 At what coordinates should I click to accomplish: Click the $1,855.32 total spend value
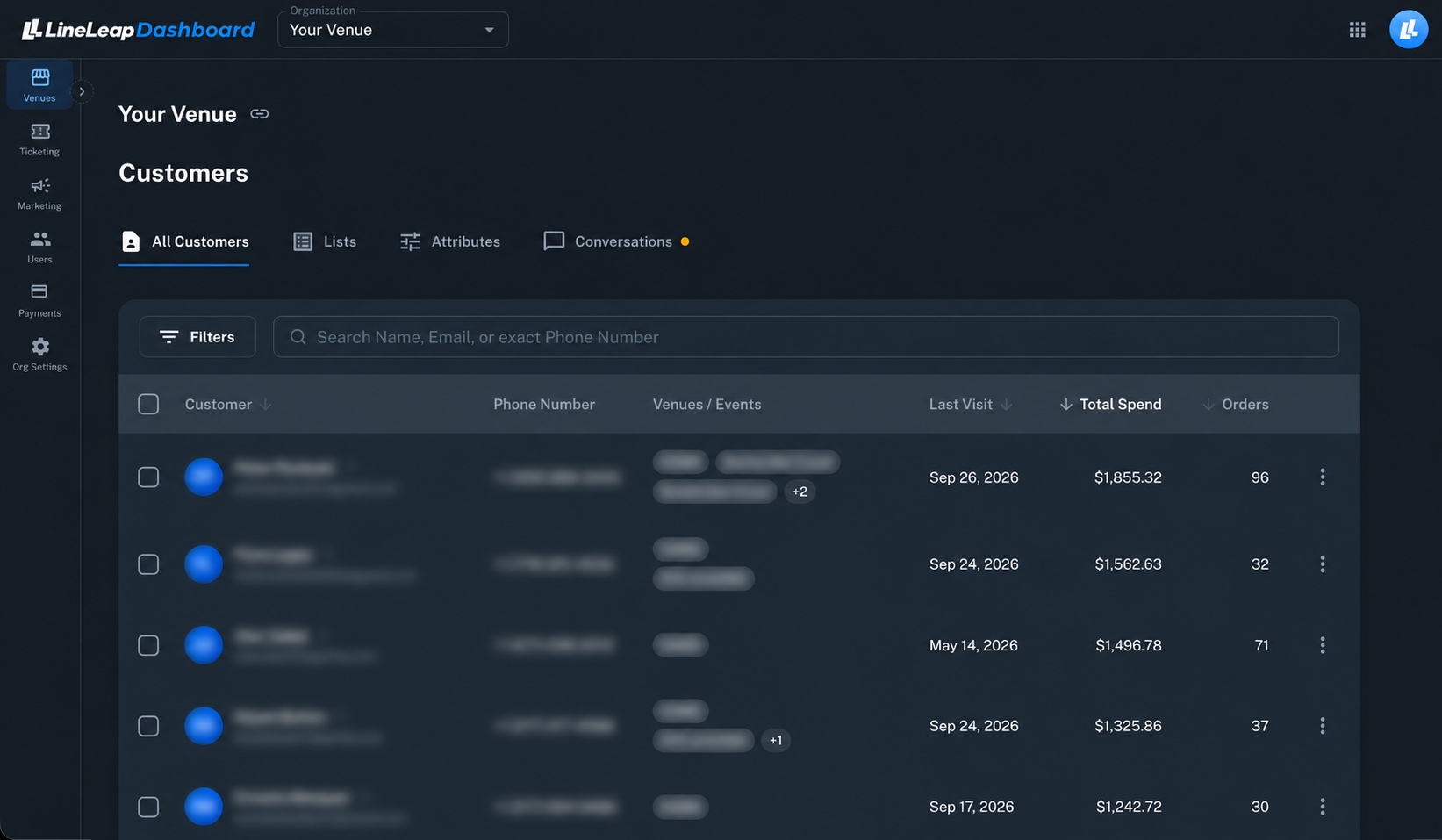1128,477
